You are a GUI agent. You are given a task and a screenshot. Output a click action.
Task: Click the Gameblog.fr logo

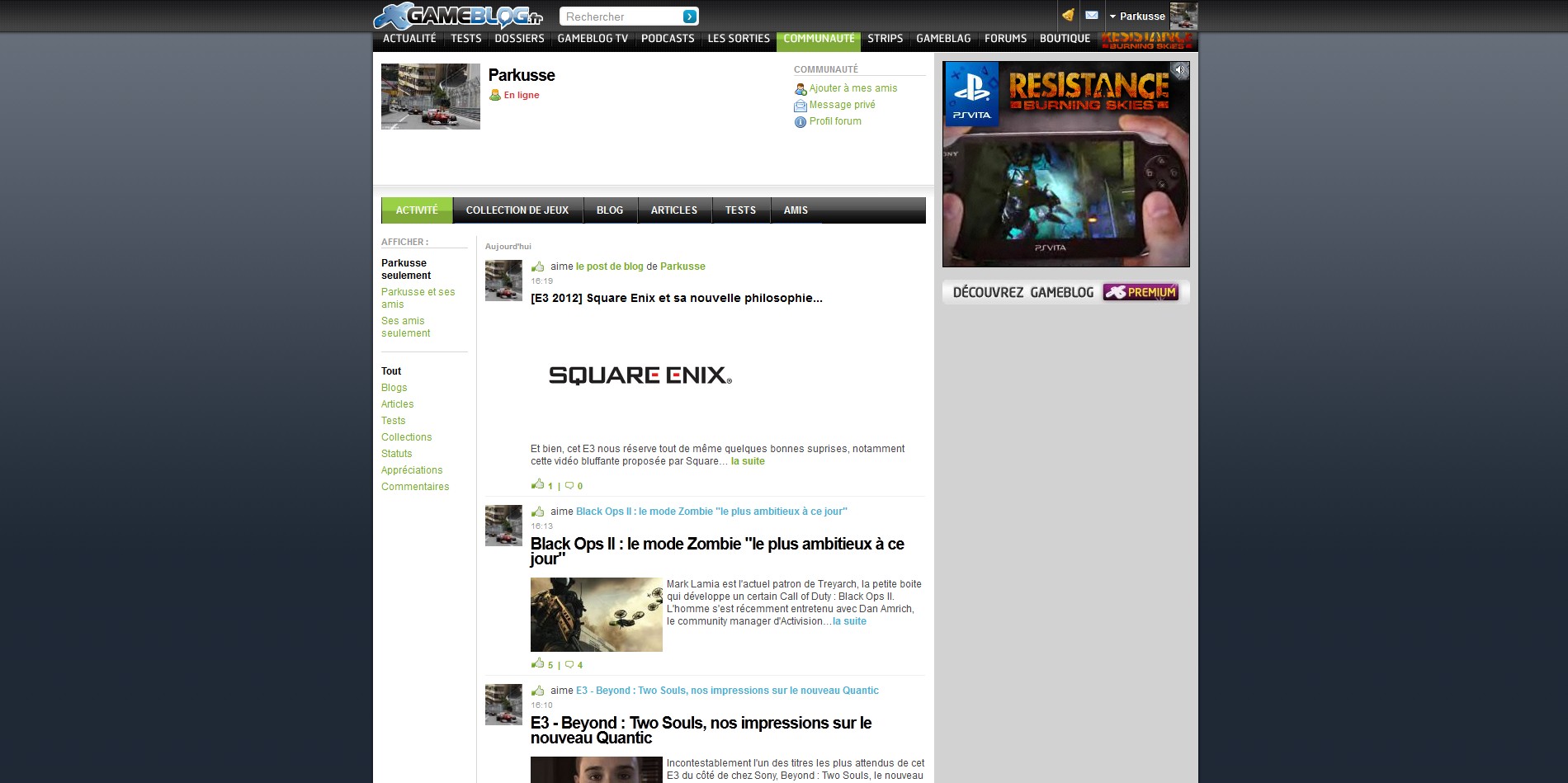(458, 16)
